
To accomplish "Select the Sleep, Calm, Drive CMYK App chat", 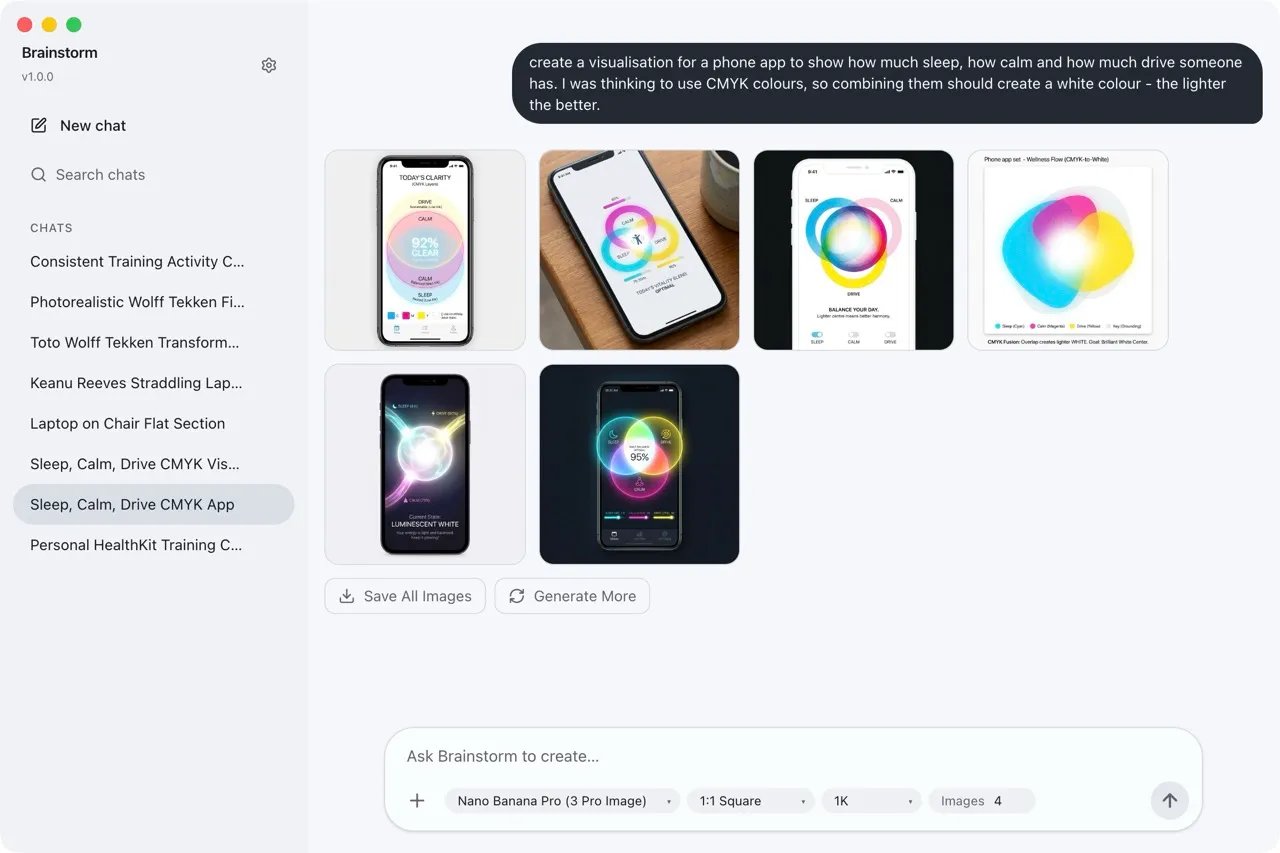I will pyautogui.click(x=154, y=504).
